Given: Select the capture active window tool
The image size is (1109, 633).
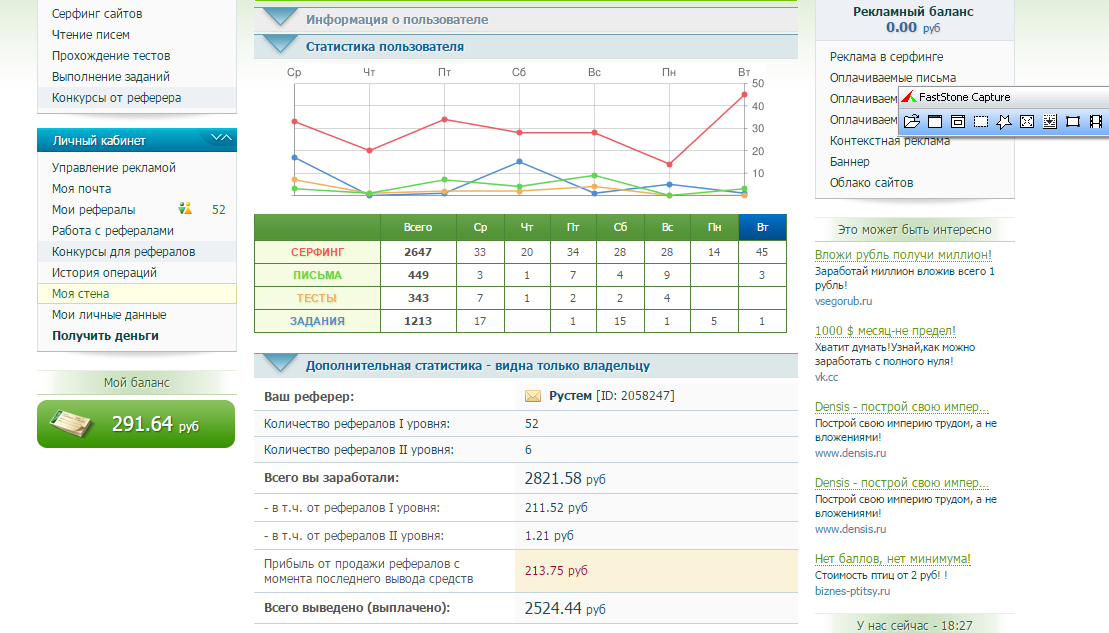Looking at the screenshot, I should pyautogui.click(x=935, y=121).
